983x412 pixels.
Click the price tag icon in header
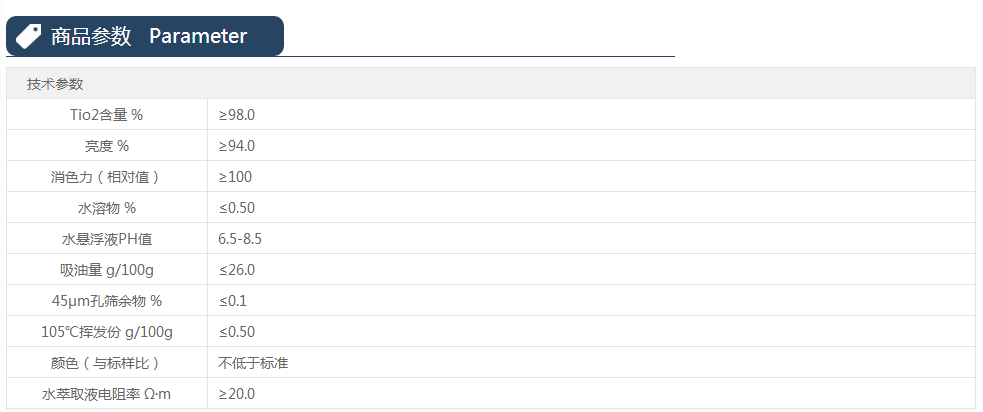click(x=29, y=36)
